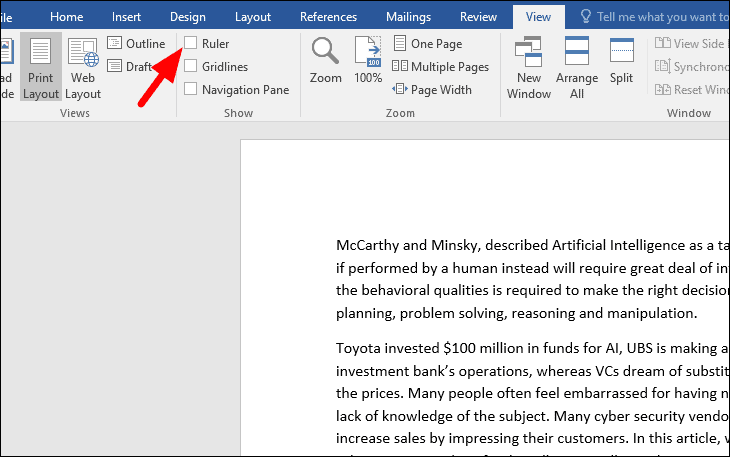This screenshot has width=730, height=457.
Task: Open the Review tab
Action: [478, 17]
